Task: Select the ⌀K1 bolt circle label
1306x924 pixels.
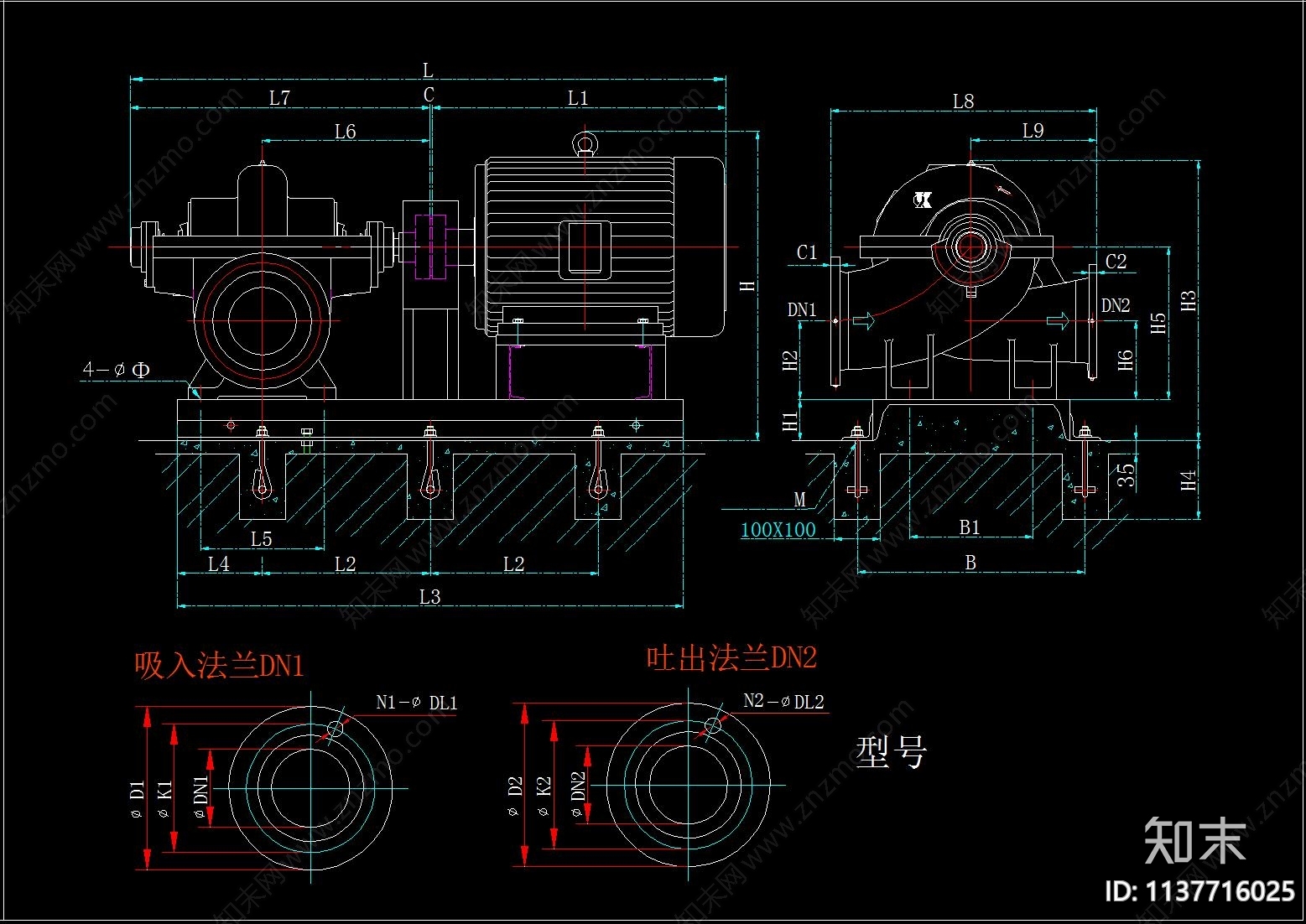Action: pos(164,800)
